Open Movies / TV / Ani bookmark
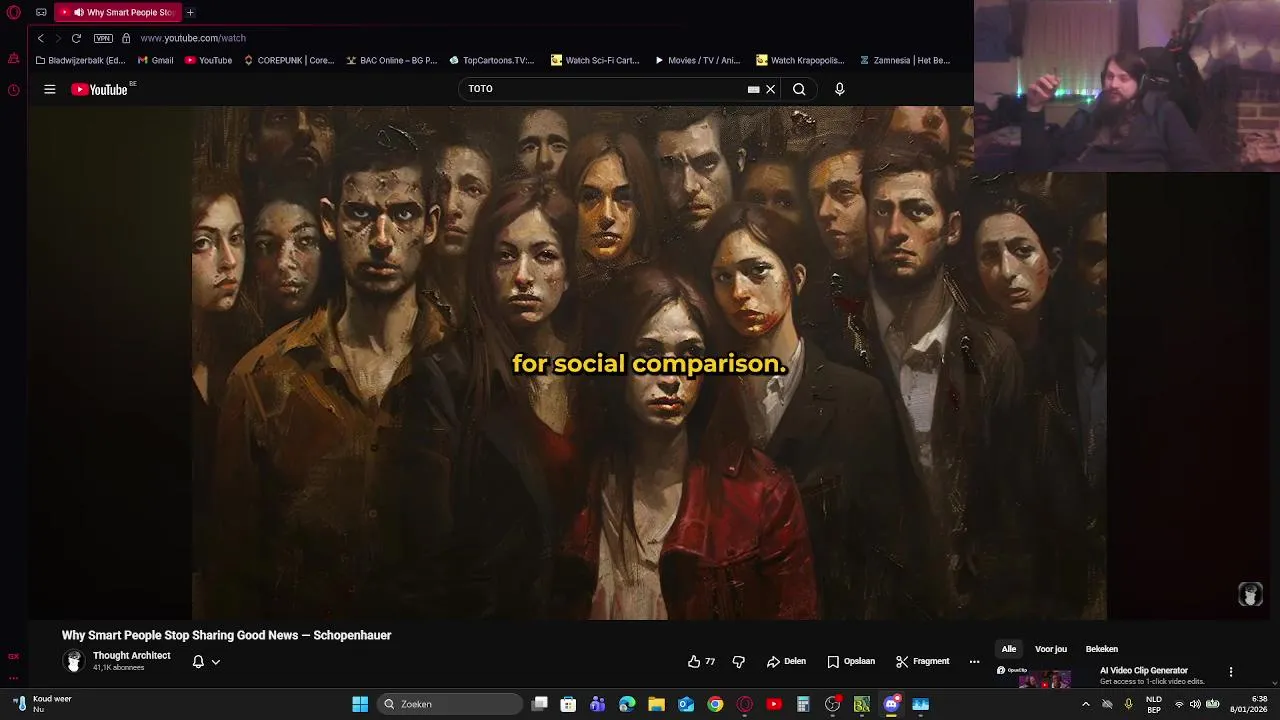This screenshot has height=720, width=1280. coord(697,60)
